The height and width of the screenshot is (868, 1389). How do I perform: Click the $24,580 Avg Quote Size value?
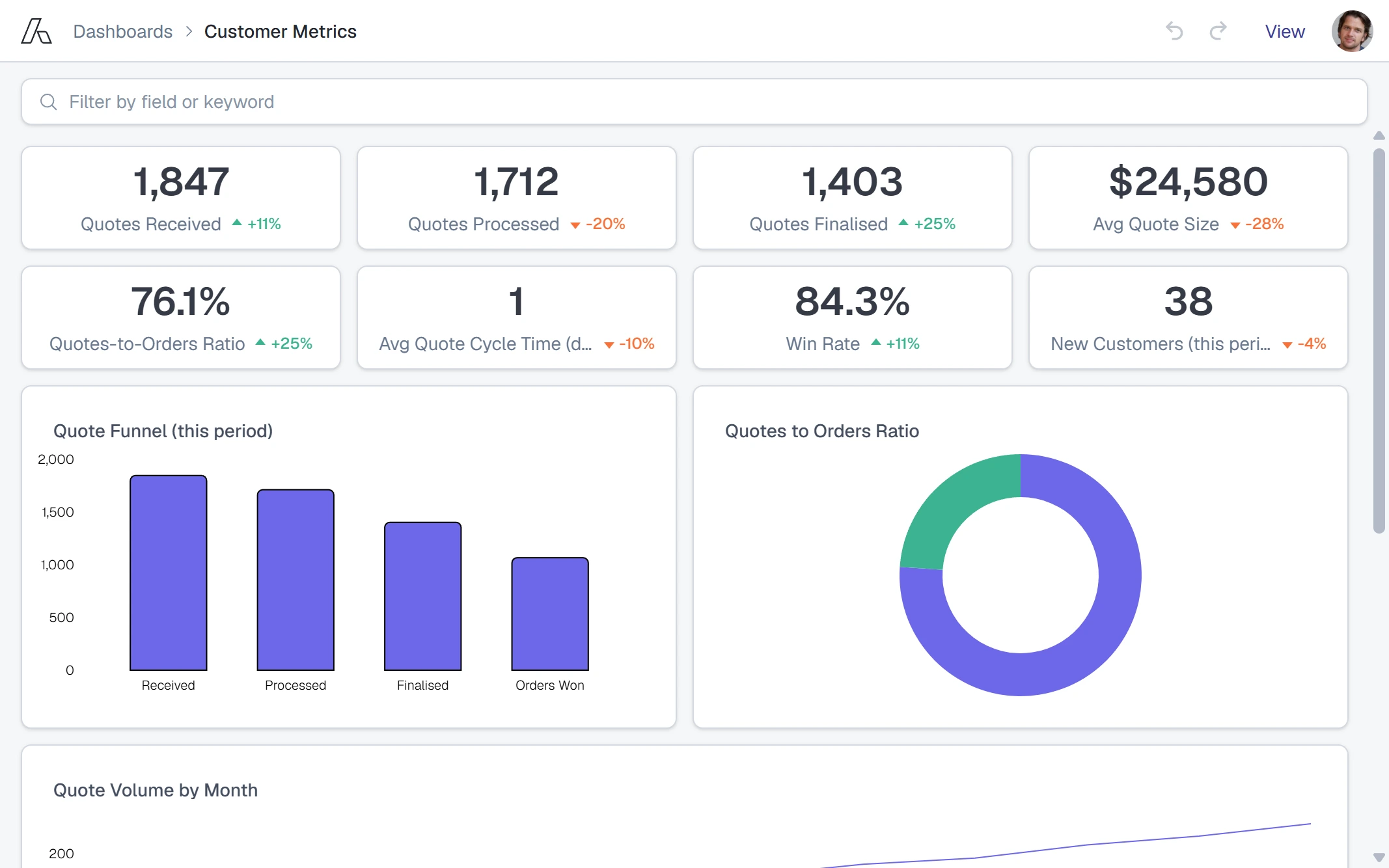click(1189, 182)
